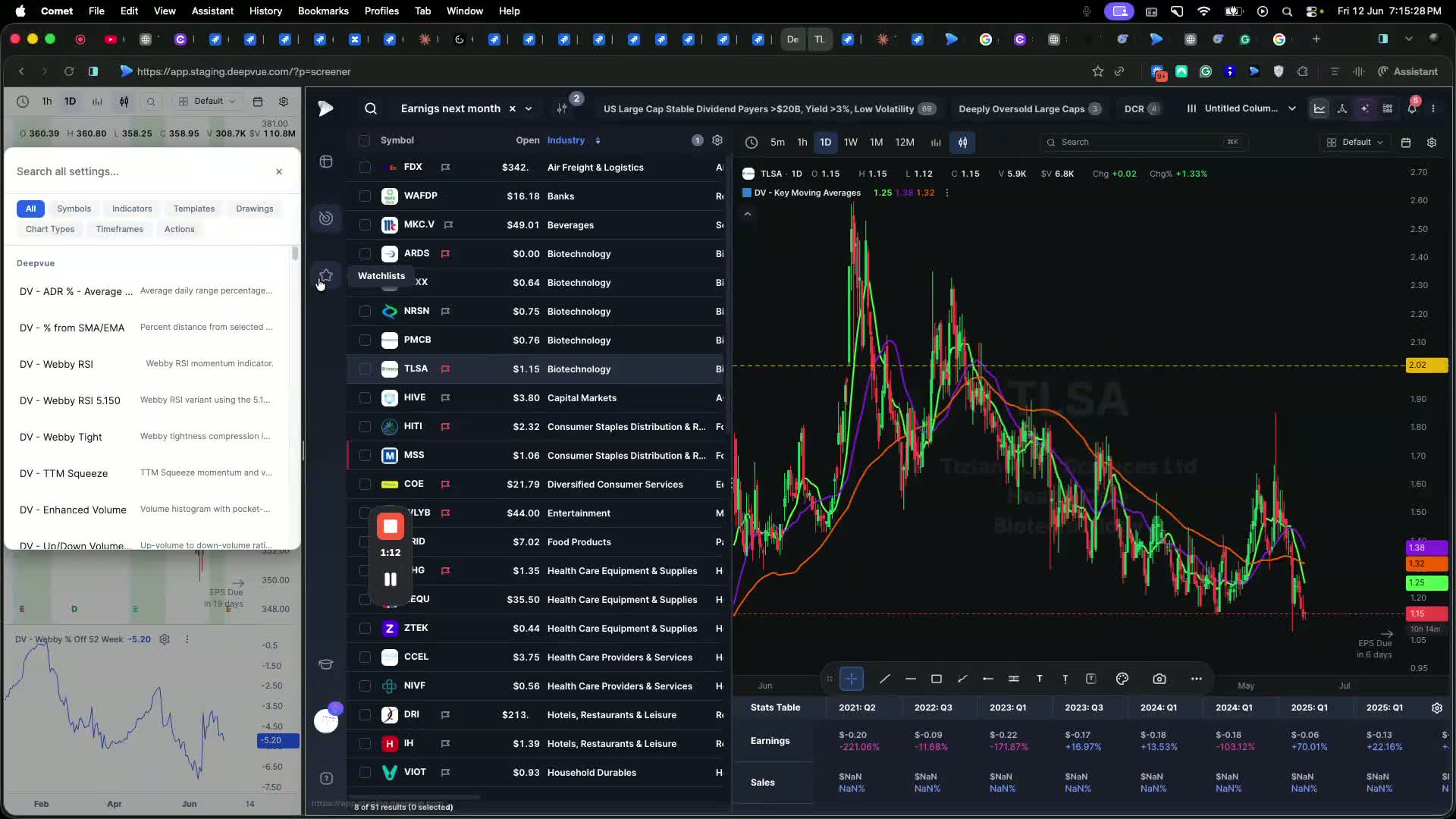
Task: Open the DCR screen
Action: coord(1142,108)
